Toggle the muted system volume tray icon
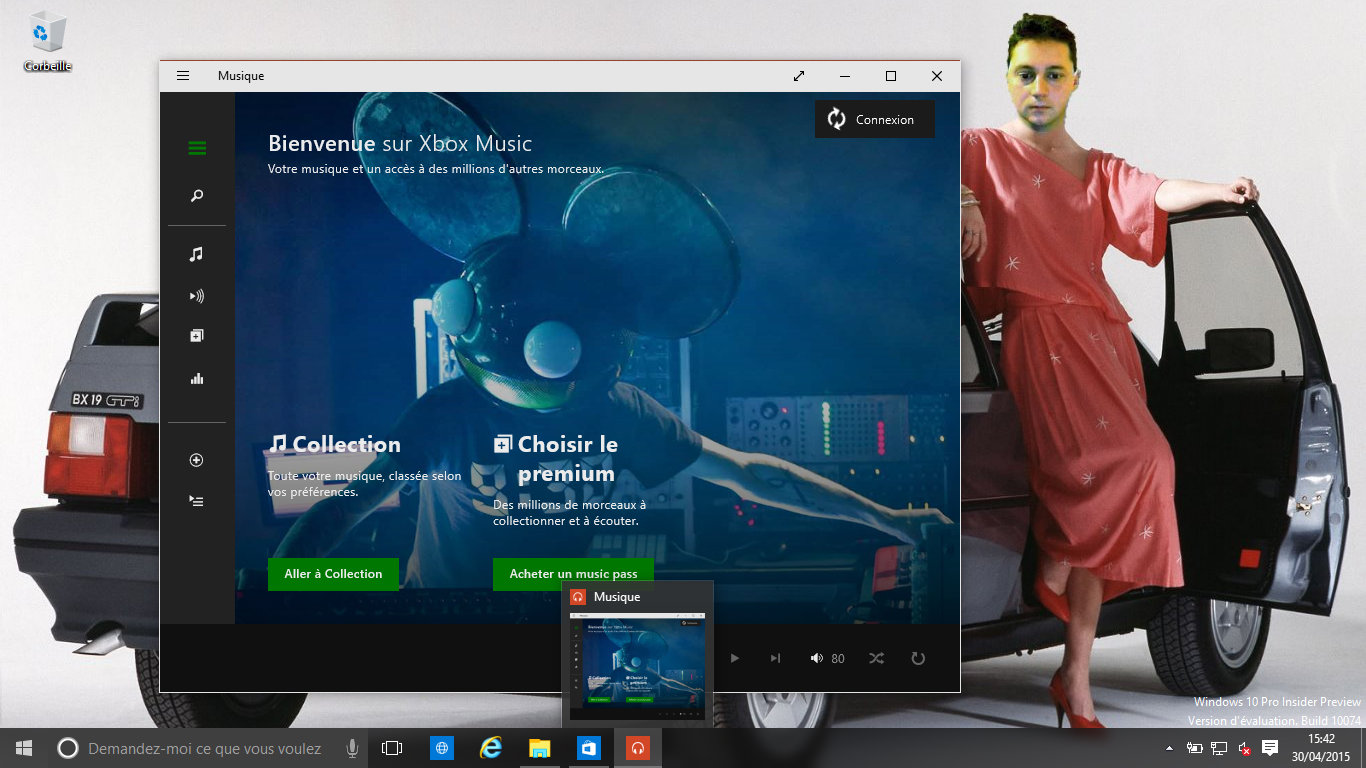Viewport: 1366px width, 768px height. point(1245,748)
